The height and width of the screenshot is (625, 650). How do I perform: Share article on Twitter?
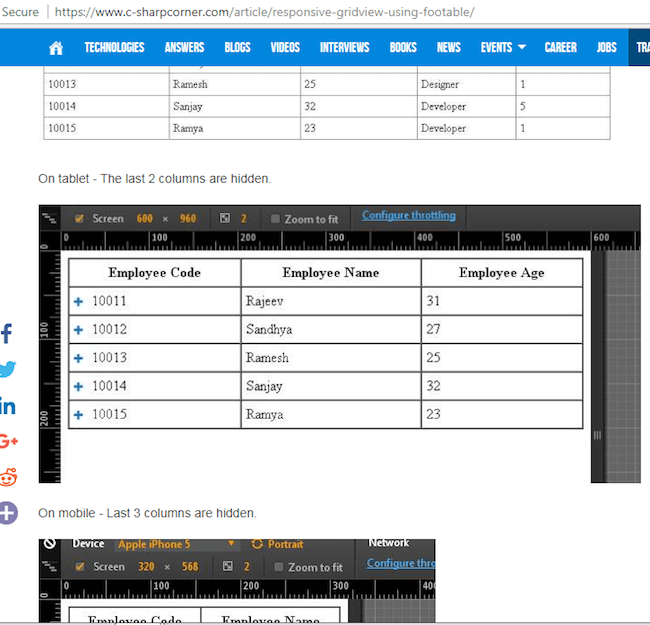point(7,369)
